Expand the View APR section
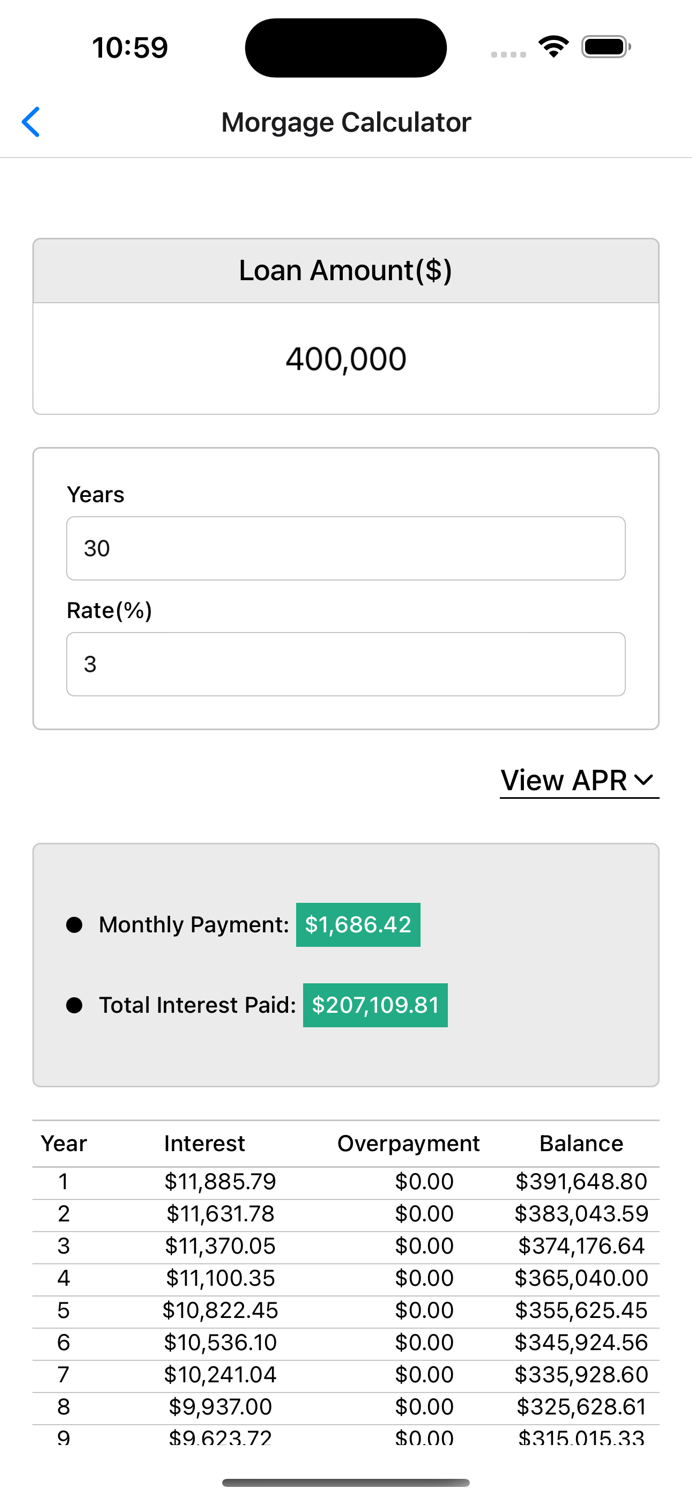The width and height of the screenshot is (692, 1500). [567, 780]
